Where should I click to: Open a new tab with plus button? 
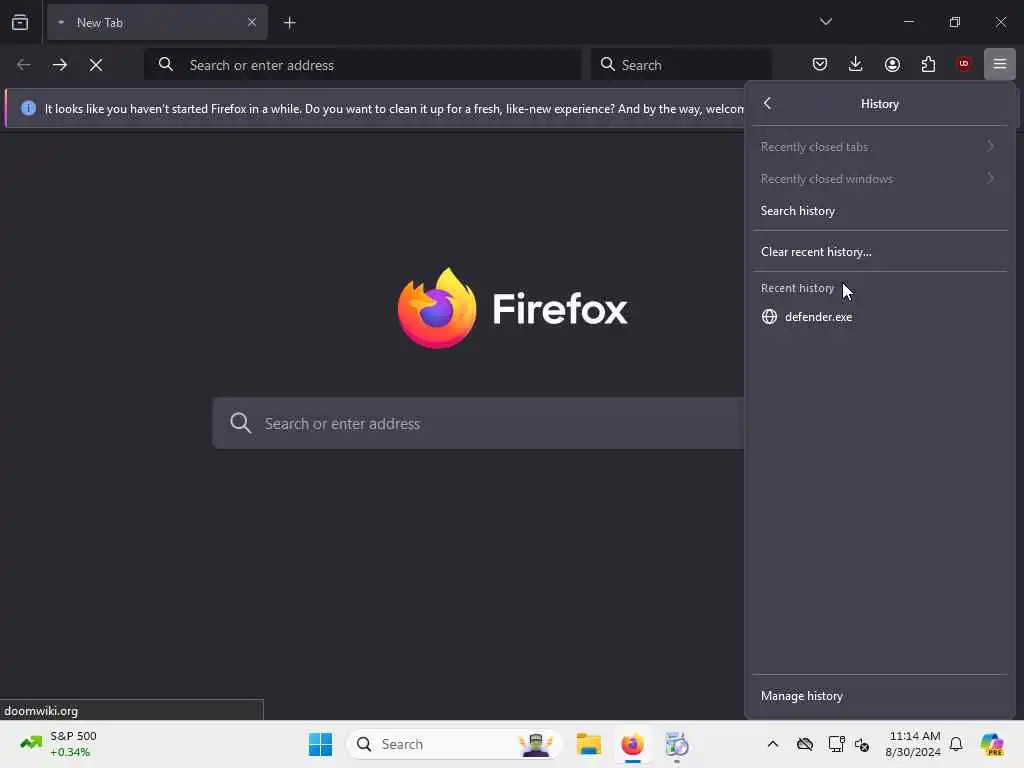pyautogui.click(x=289, y=23)
